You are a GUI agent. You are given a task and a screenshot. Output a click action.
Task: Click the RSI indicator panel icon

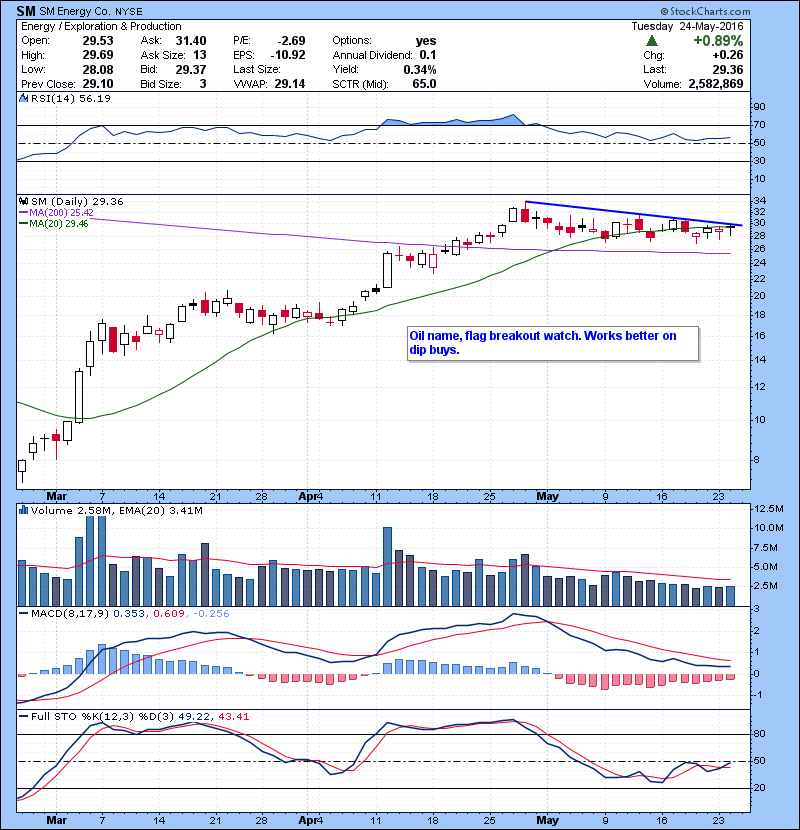pyautogui.click(x=23, y=98)
